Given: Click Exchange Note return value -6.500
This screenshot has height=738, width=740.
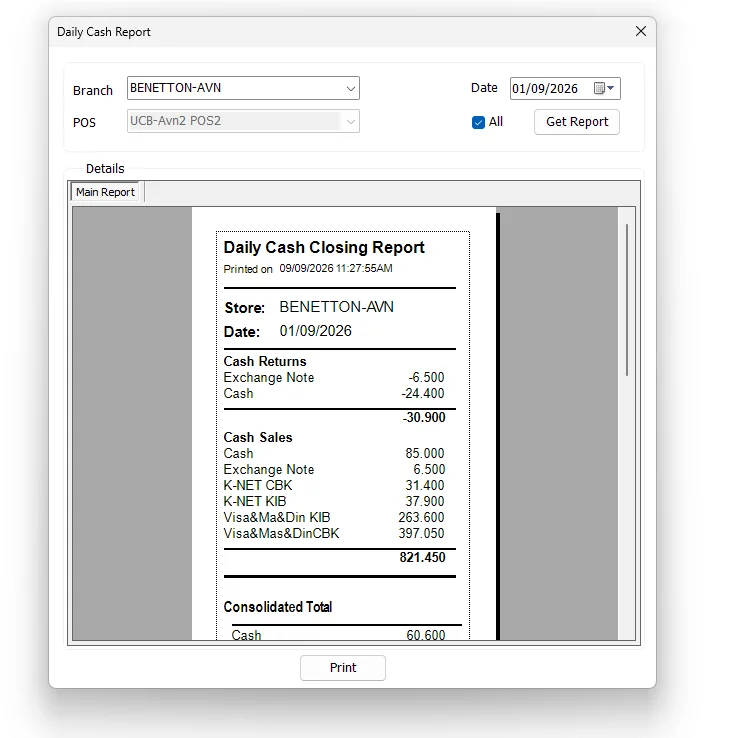Looking at the screenshot, I should pos(426,377).
